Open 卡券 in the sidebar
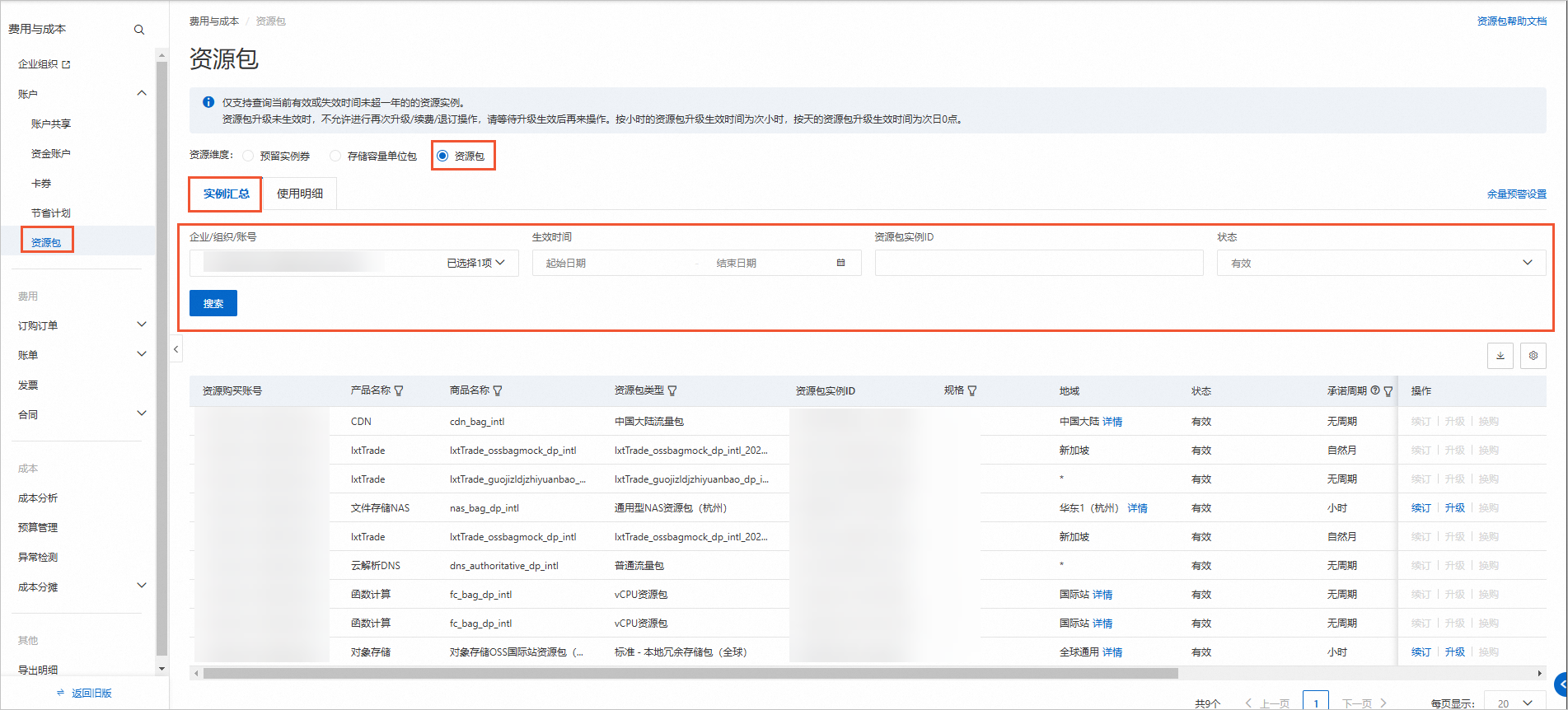Viewport: 1568px width, 710px height. pyautogui.click(x=41, y=183)
